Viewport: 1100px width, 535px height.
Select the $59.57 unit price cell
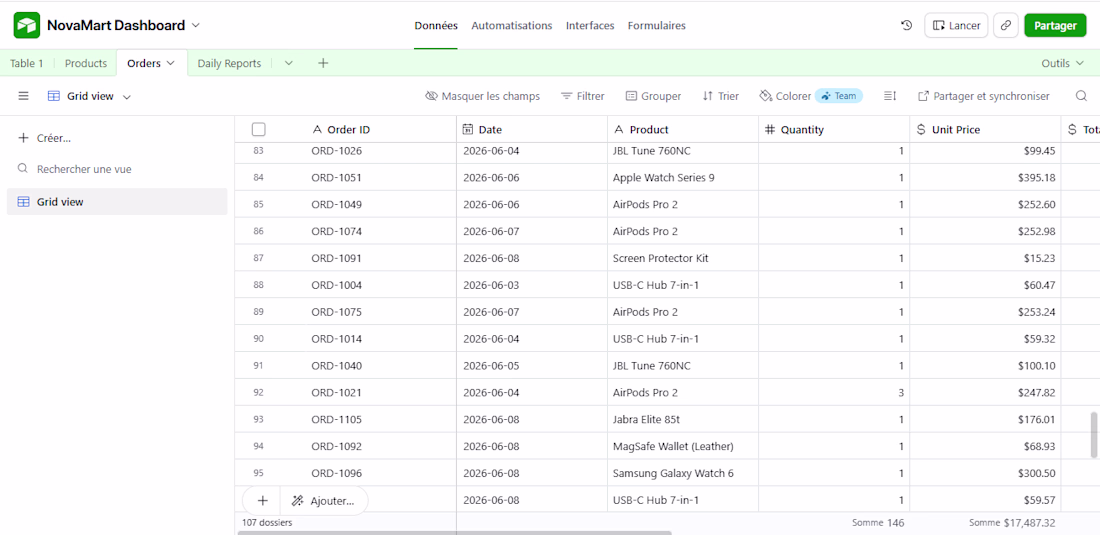pos(985,500)
